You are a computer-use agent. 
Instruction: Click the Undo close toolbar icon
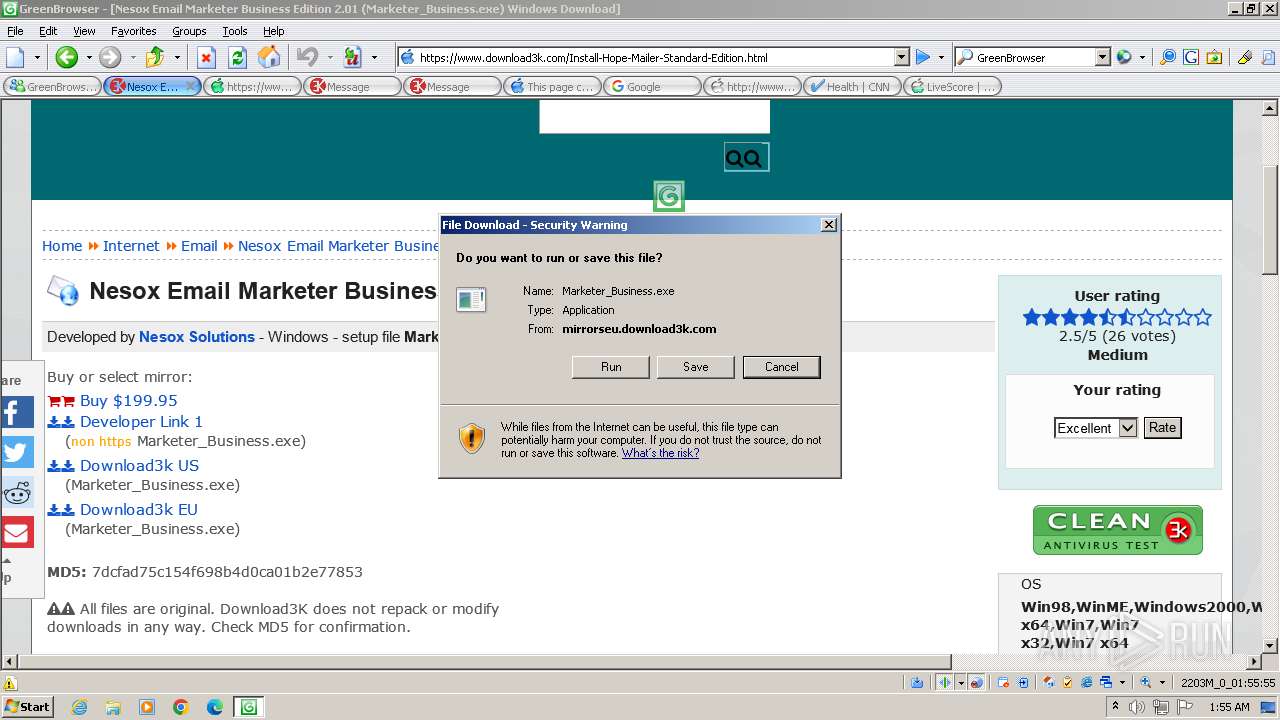(x=307, y=57)
